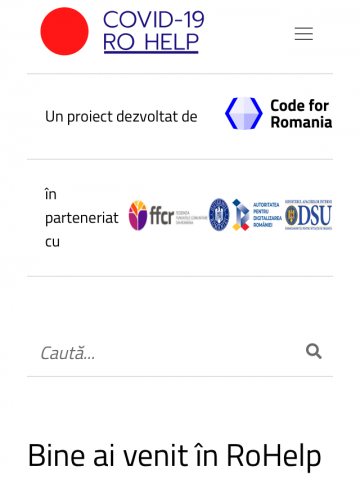This screenshot has height=489, width=360.
Task: Click the DSU coat of arms emblem
Action: [x=291, y=215]
